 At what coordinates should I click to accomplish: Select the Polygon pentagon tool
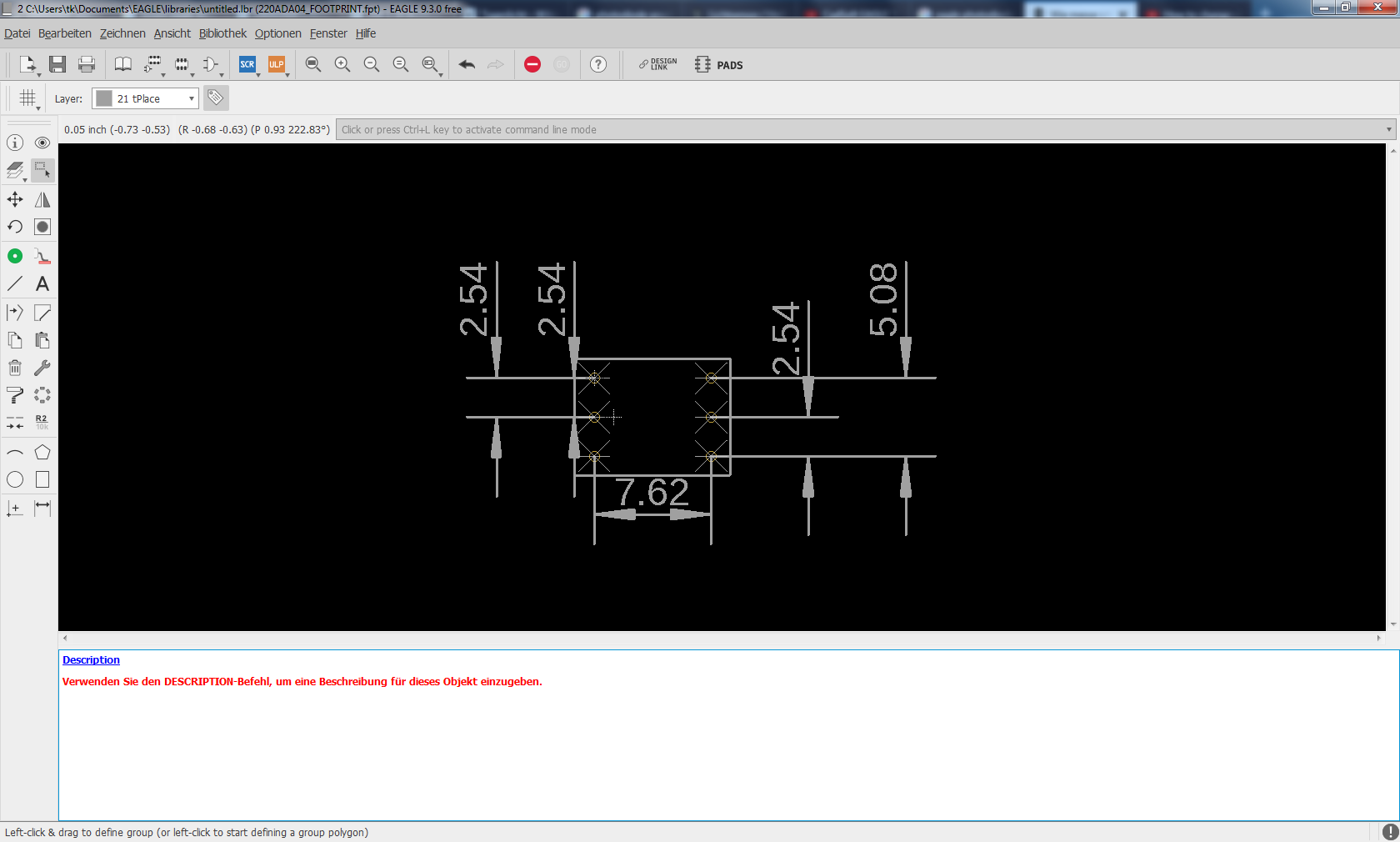[42, 453]
